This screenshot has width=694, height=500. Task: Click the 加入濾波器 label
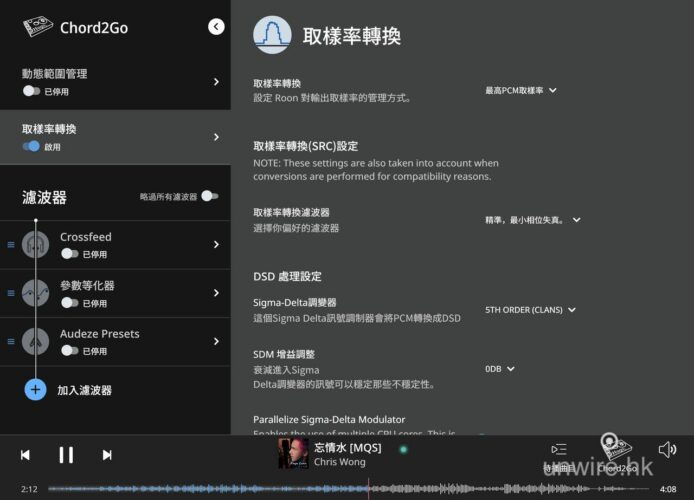click(x=84, y=390)
